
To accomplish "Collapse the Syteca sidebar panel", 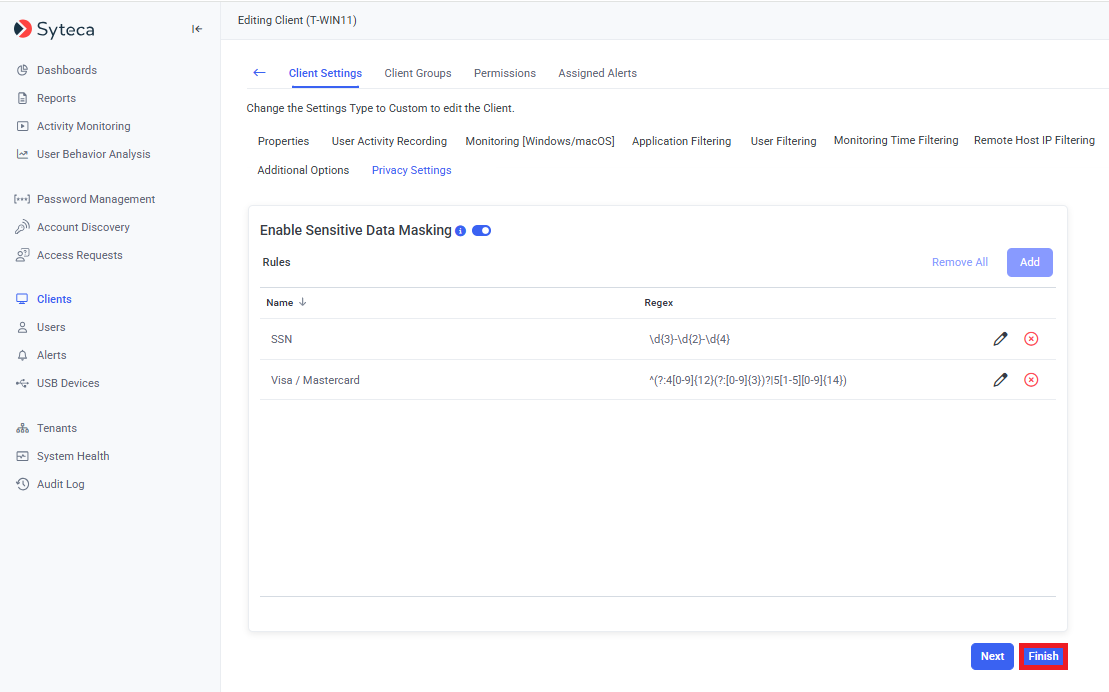I will pos(197,29).
